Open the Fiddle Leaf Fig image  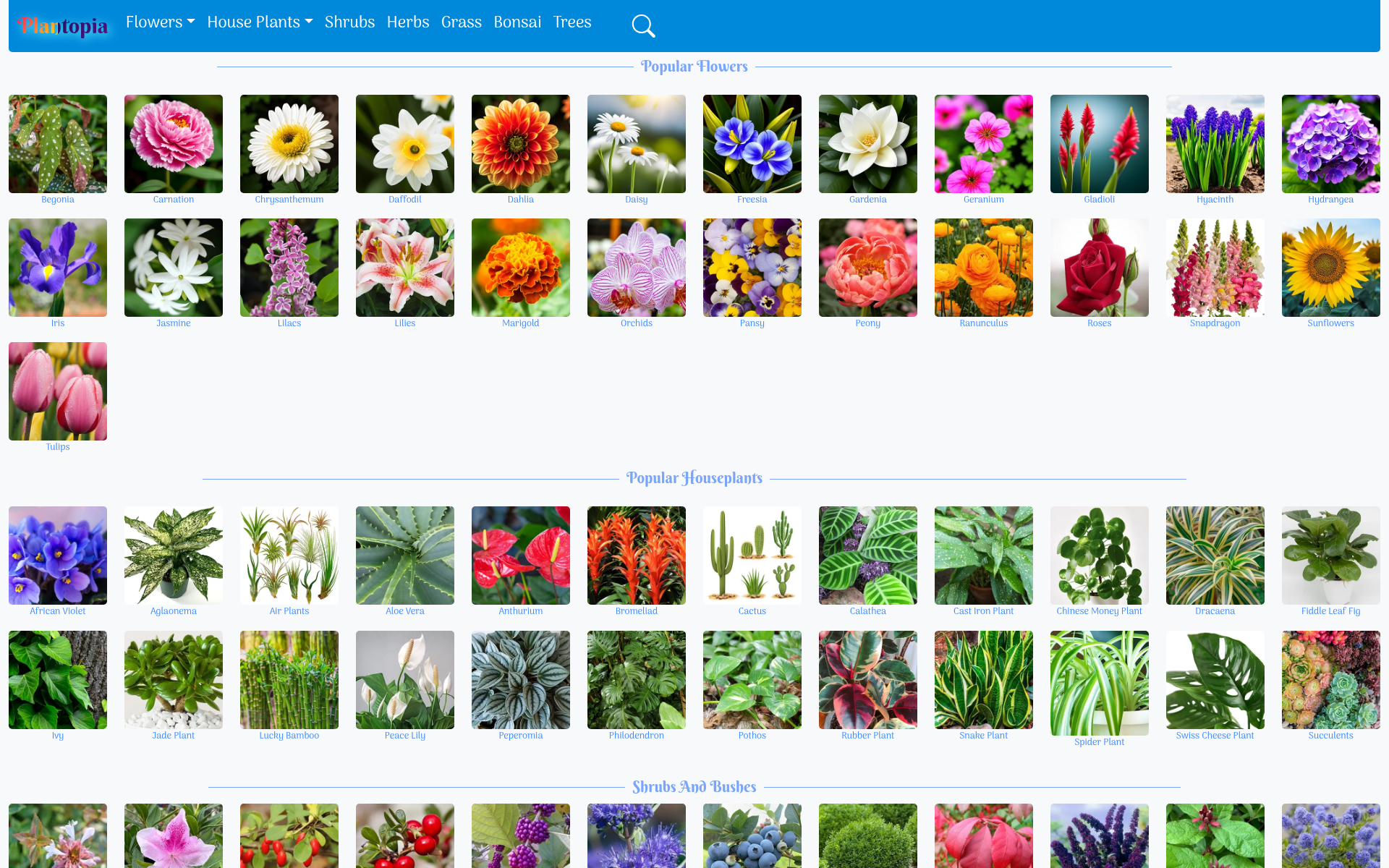[x=1331, y=556]
